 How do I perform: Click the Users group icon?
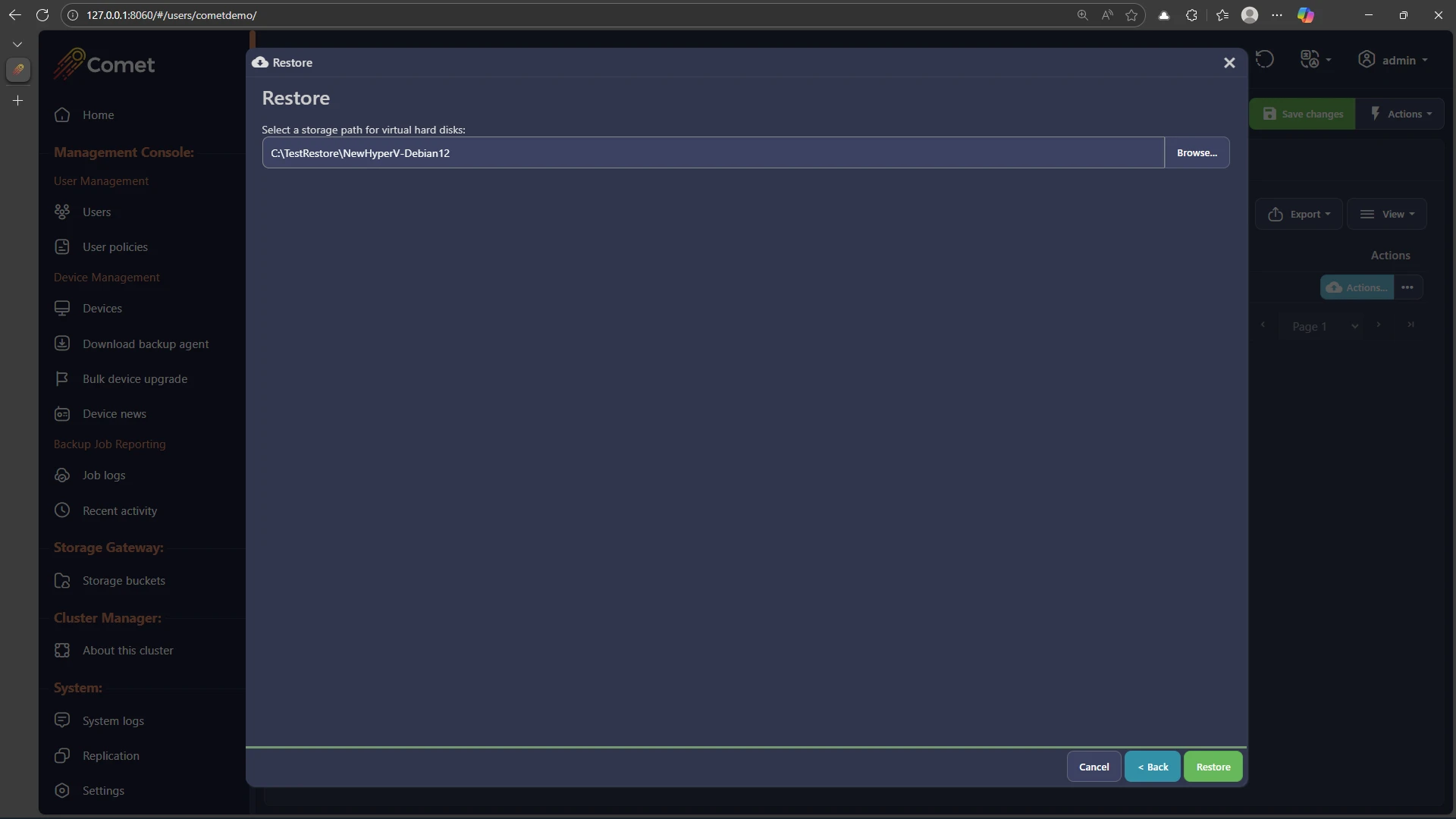62,212
